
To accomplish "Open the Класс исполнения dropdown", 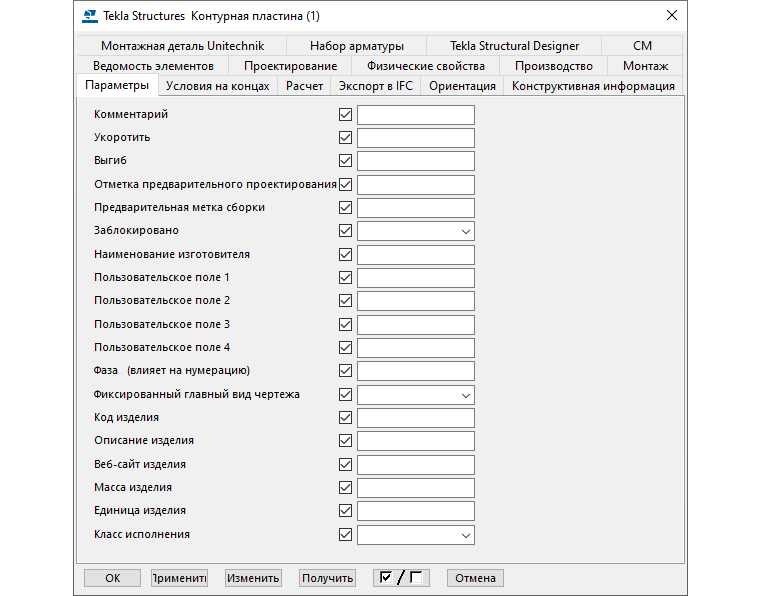I will pos(416,535).
